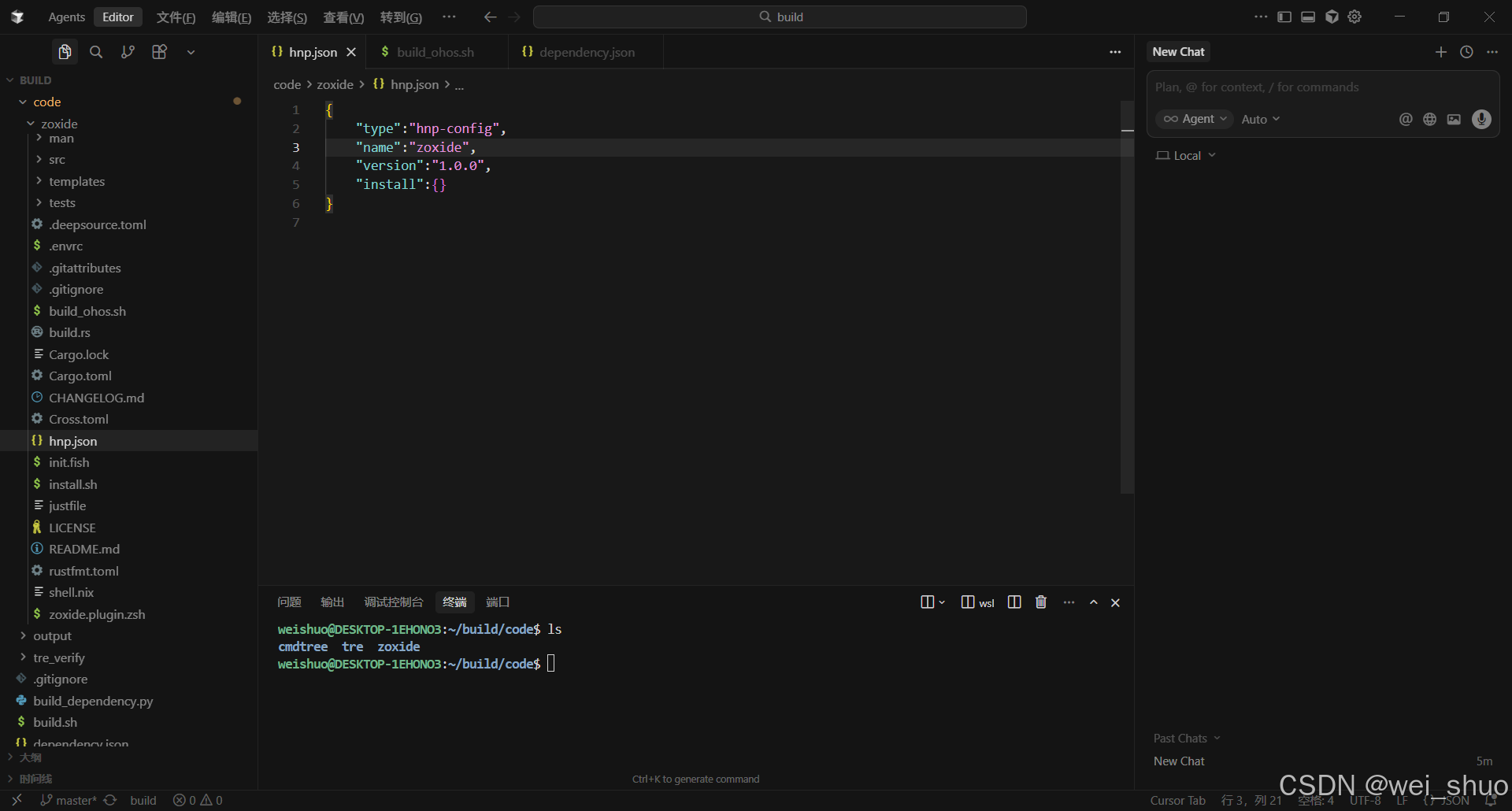
Task: Open the Source Control view icon
Action: (128, 52)
